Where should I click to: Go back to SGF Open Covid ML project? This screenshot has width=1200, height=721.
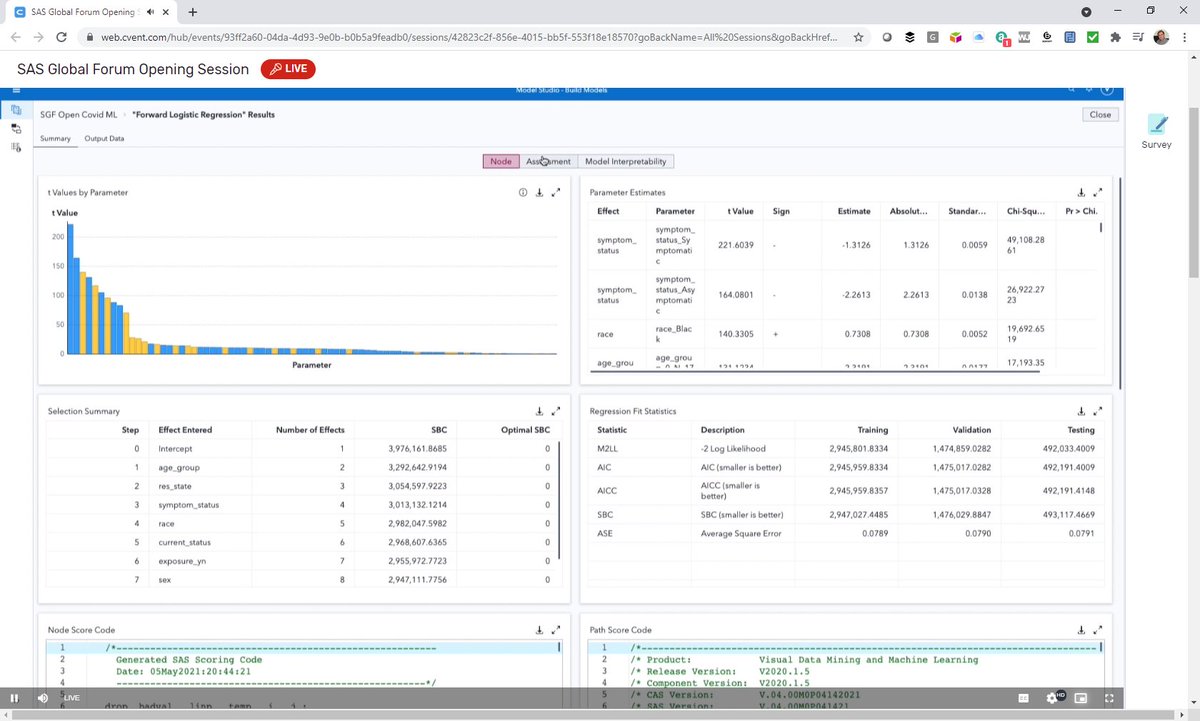click(x=78, y=114)
